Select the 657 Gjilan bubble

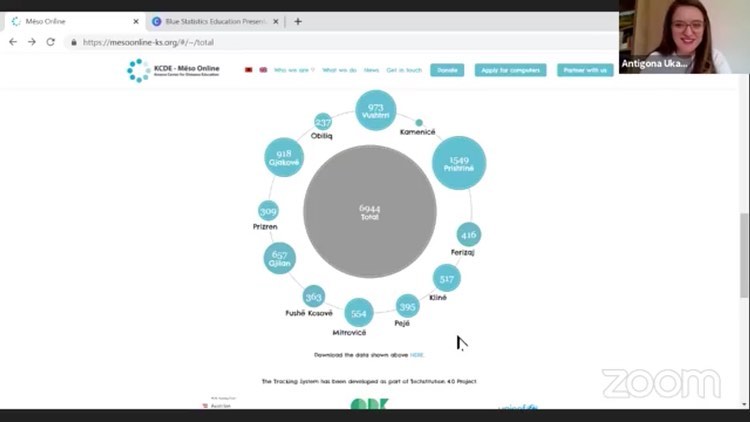coord(280,258)
